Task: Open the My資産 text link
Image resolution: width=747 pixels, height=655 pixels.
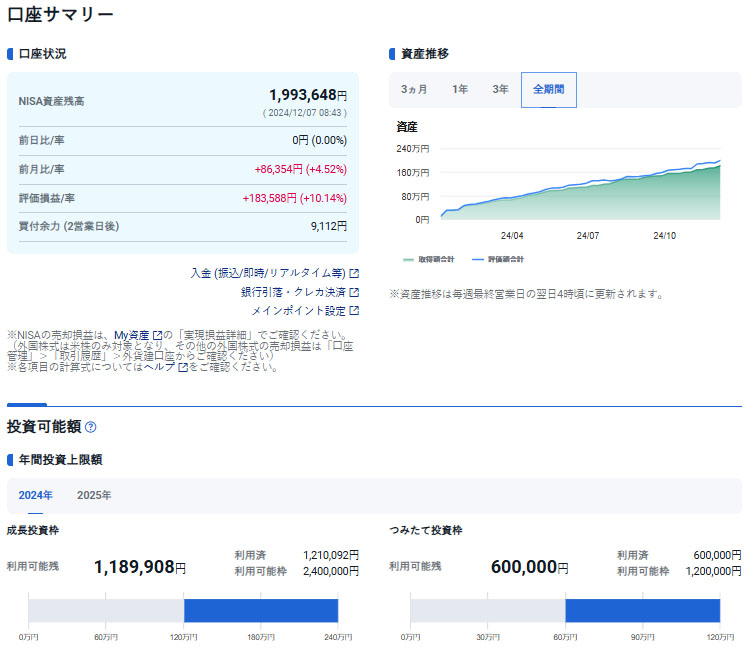Action: click(x=131, y=335)
